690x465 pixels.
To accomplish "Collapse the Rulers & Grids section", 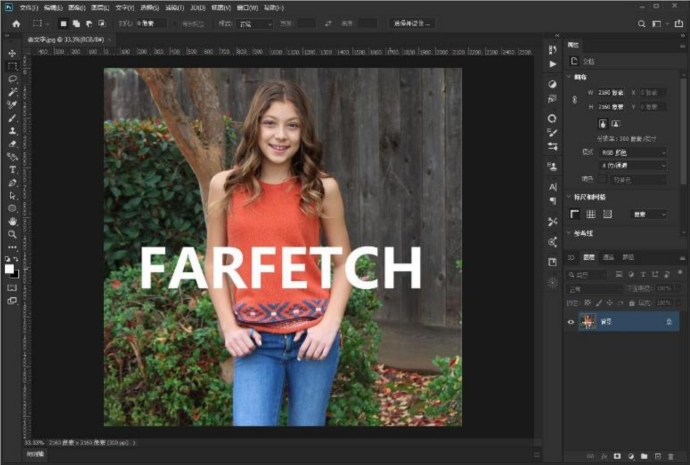I will (569, 197).
